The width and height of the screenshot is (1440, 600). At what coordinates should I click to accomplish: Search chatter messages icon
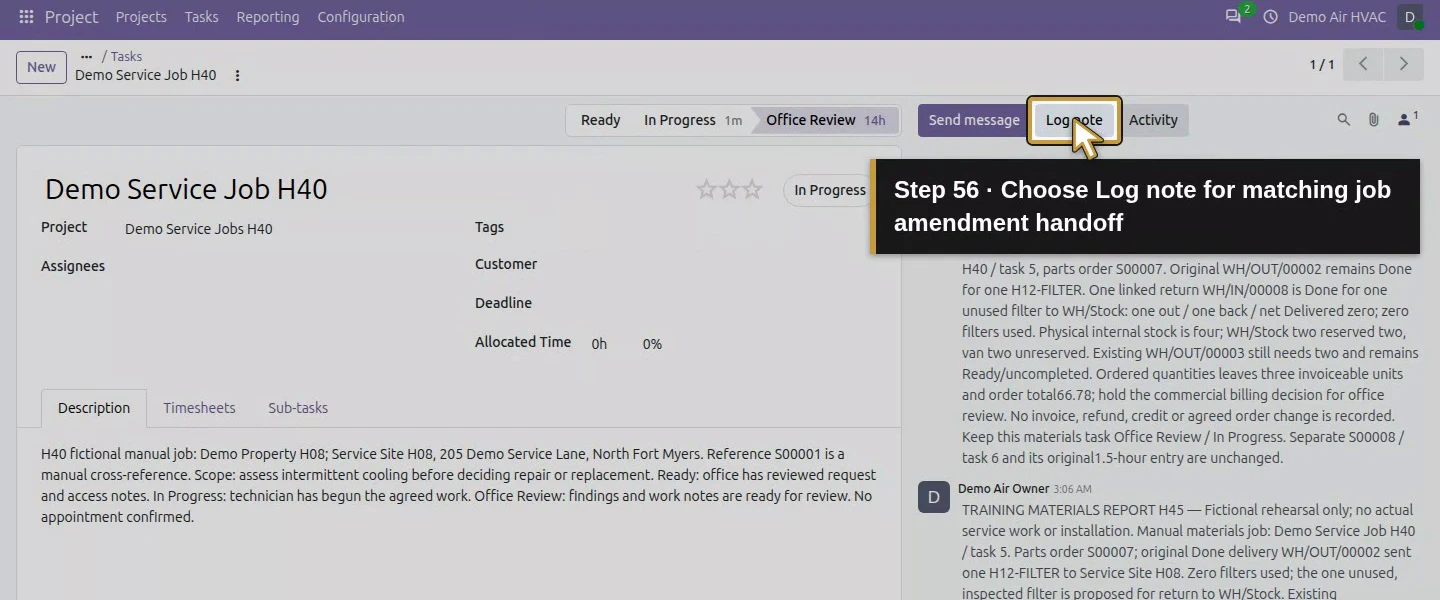pyautogui.click(x=1343, y=120)
